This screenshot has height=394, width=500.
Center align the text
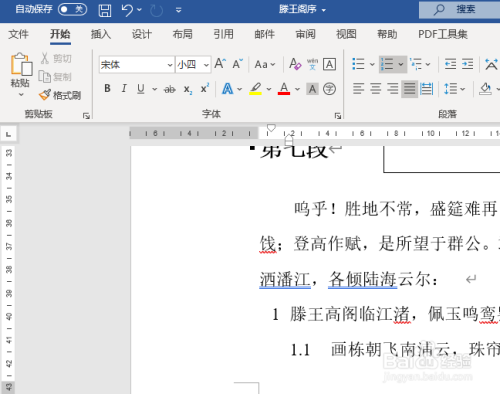click(x=376, y=89)
